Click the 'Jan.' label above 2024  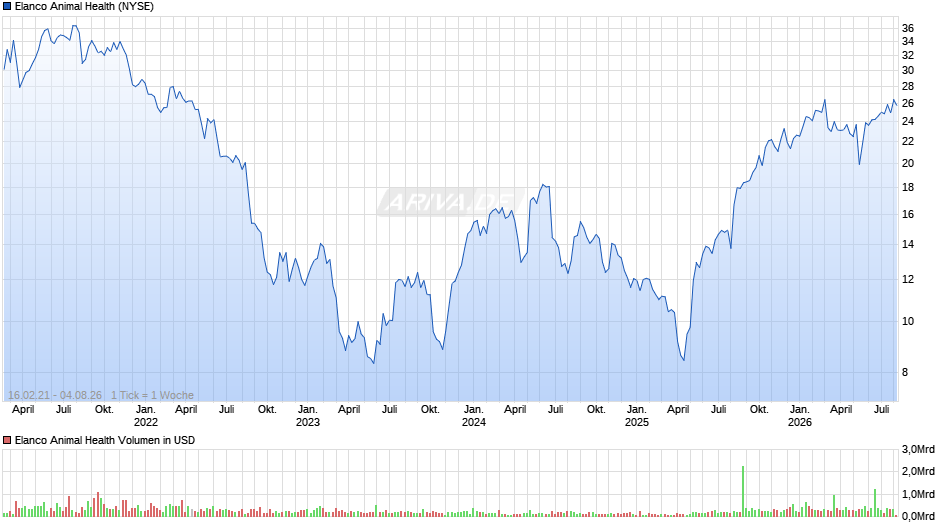tap(474, 409)
